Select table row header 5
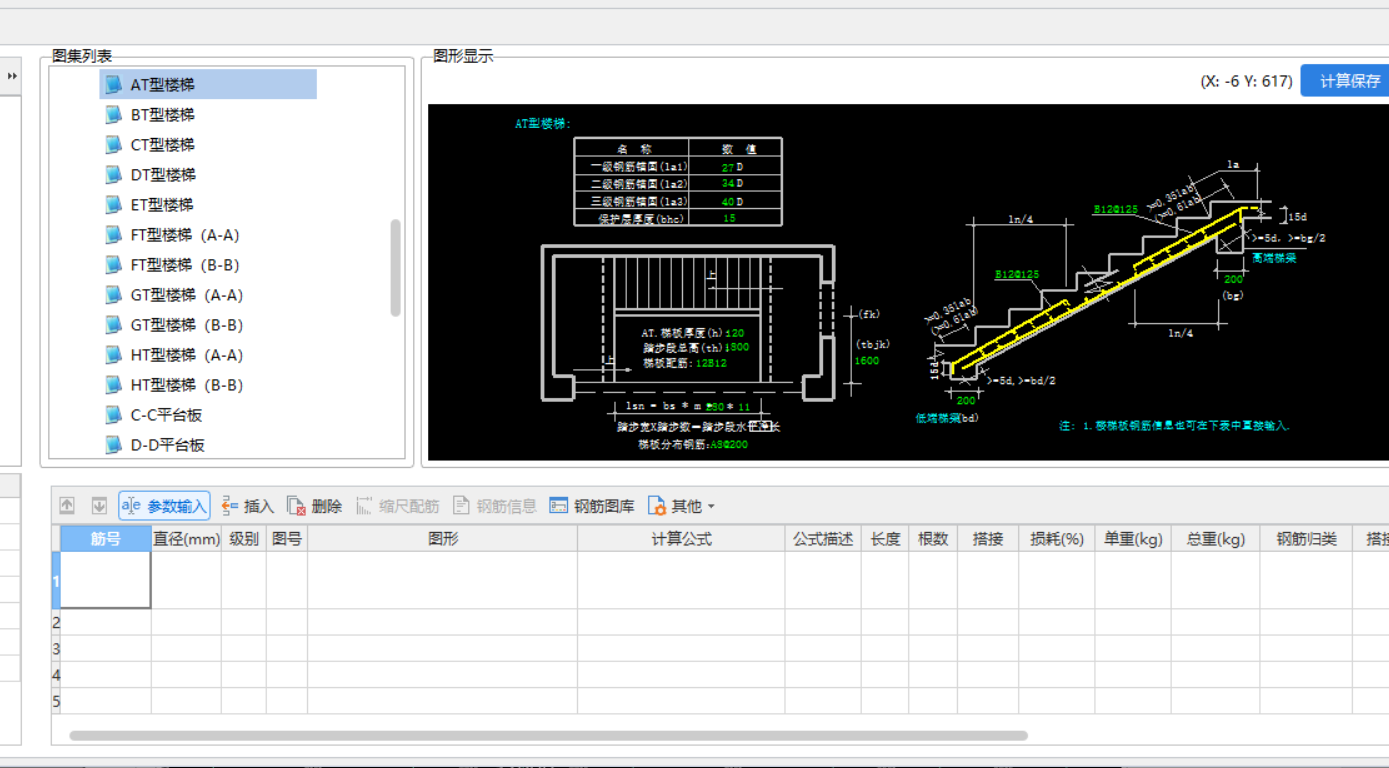This screenshot has height=768, width=1389. [x=56, y=701]
